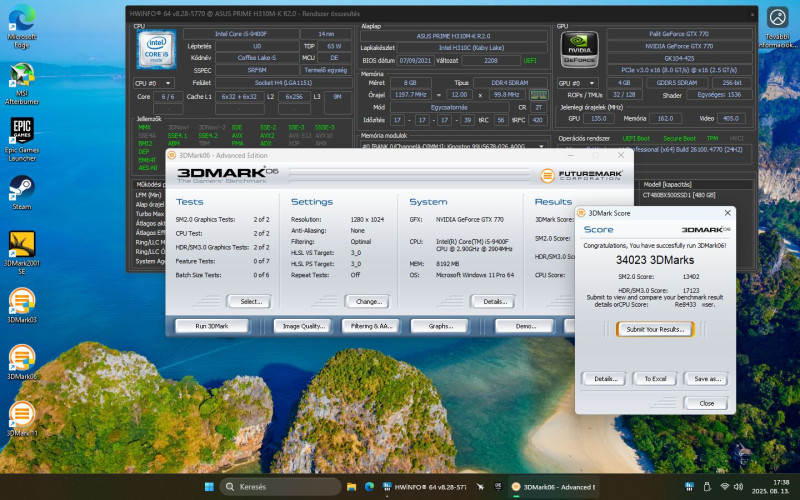The width and height of the screenshot is (800, 500).
Task: Click the GDDR5 SDRAM field in HWiNFO
Action: 677,83
